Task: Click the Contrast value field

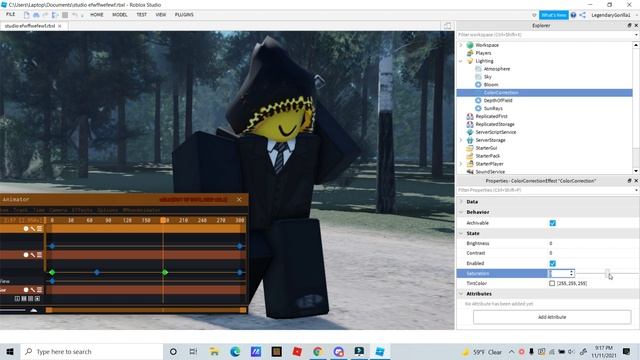Action: click(x=593, y=253)
